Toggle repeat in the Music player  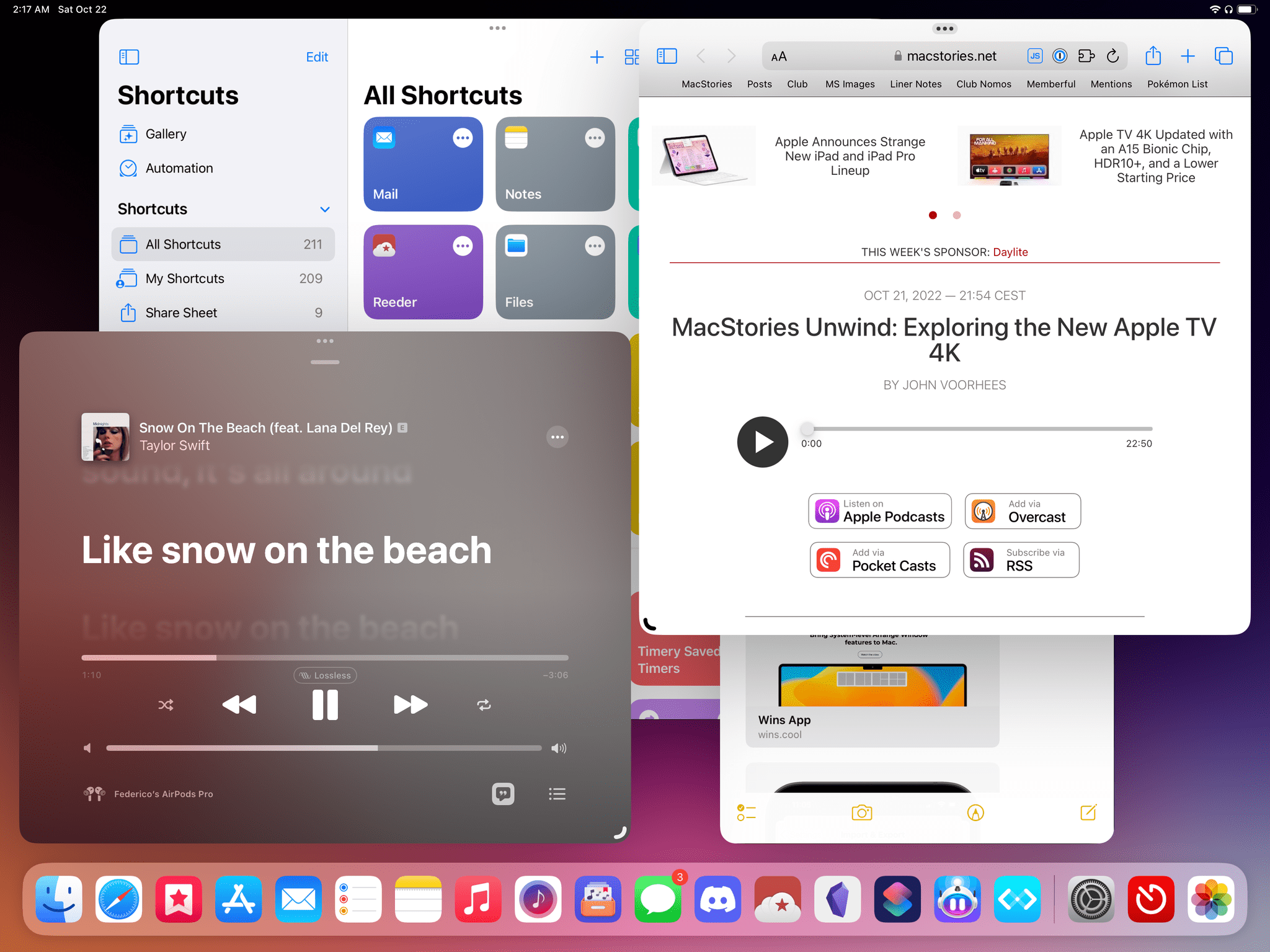tap(484, 705)
